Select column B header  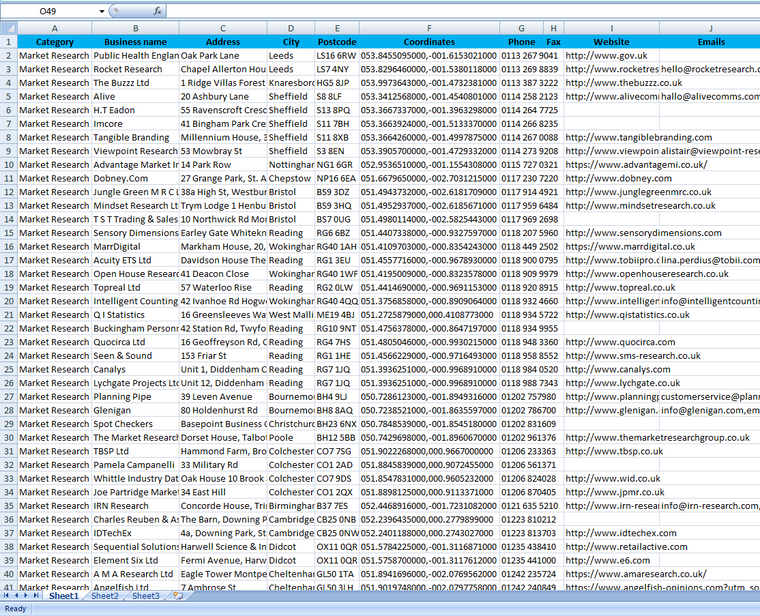point(135,28)
